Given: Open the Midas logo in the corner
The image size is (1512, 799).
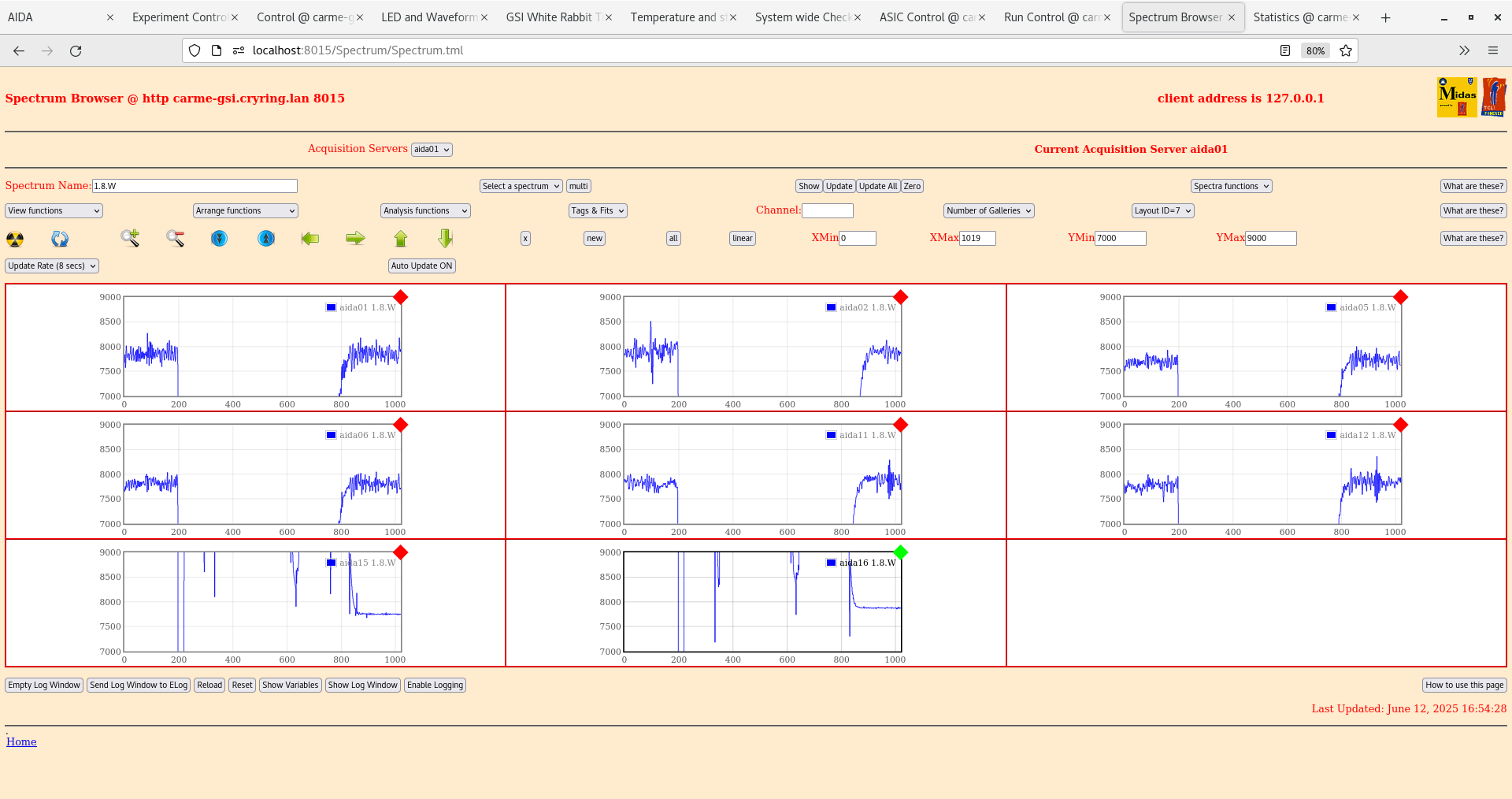Looking at the screenshot, I should point(1456,96).
